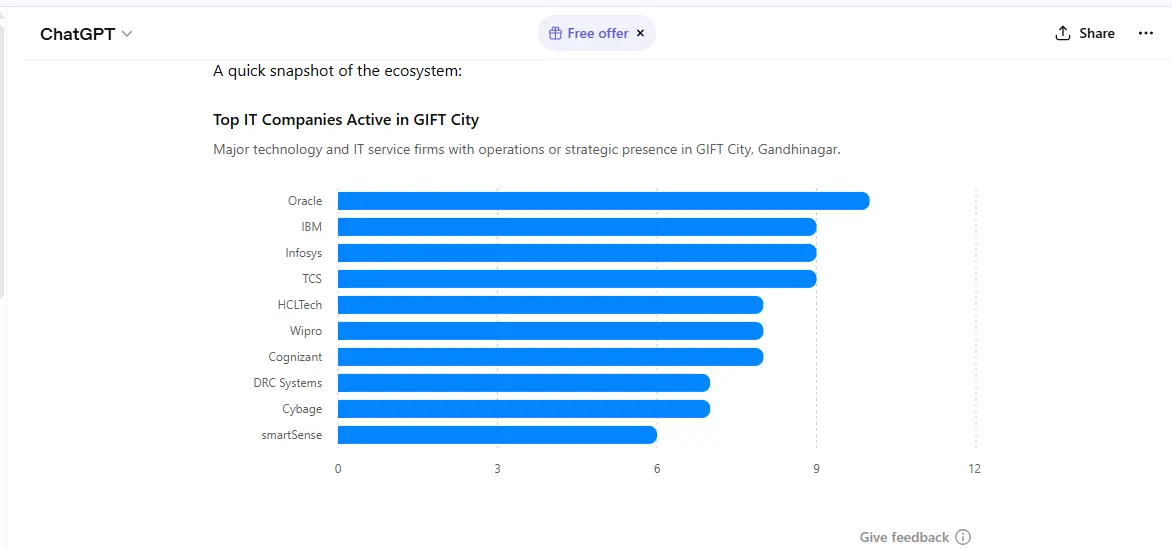Click the Oracle axis label
The width and height of the screenshot is (1172, 549).
pos(305,201)
